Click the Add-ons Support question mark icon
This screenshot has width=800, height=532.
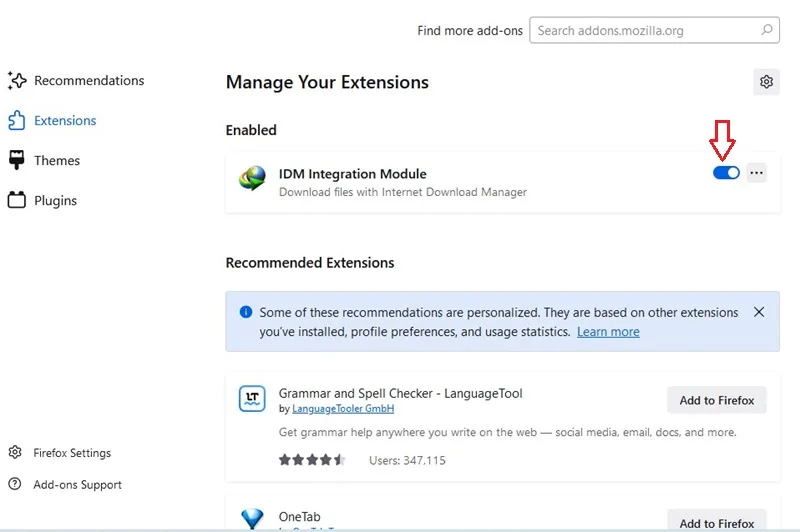[x=15, y=484]
